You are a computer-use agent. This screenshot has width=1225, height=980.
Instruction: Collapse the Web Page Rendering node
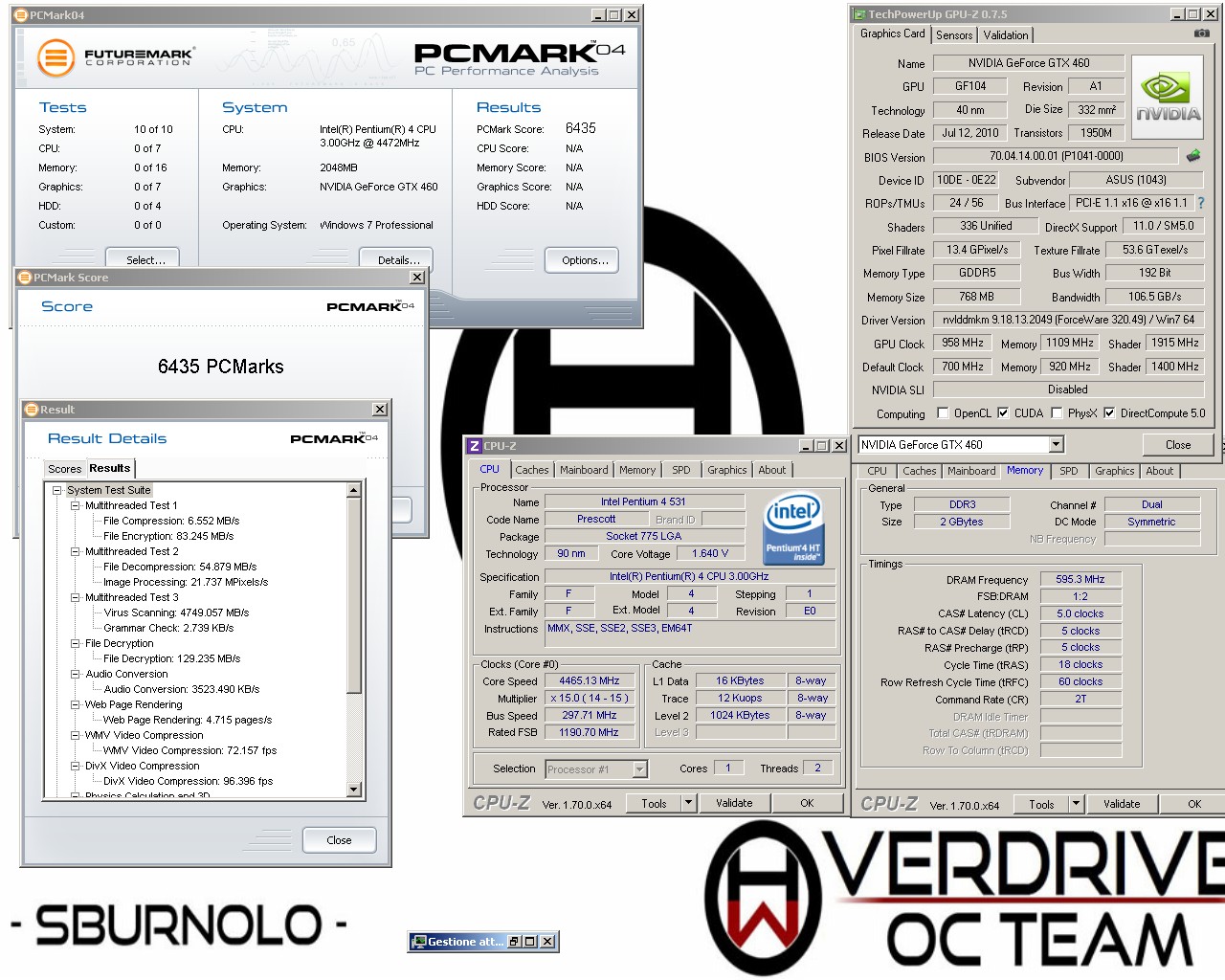(76, 704)
